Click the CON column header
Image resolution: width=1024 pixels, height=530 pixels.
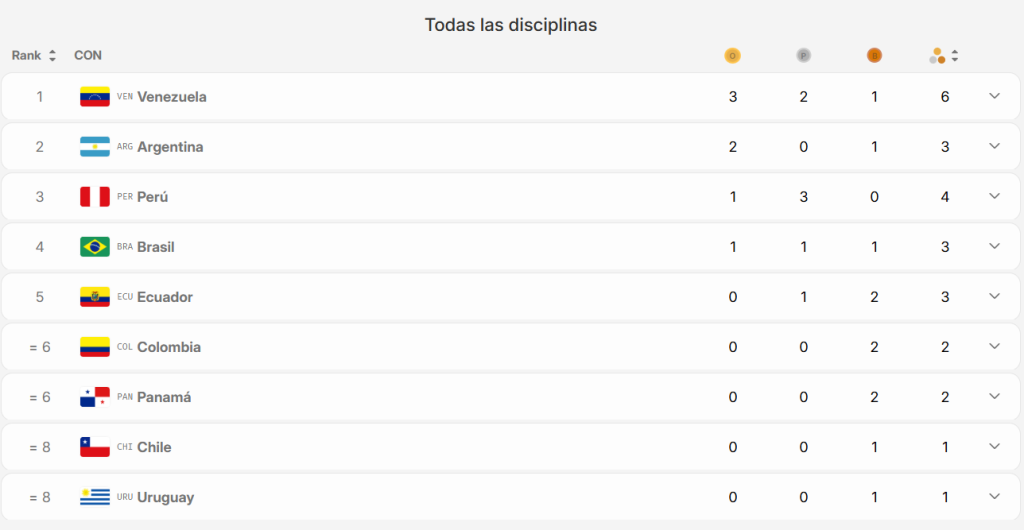[x=88, y=56]
